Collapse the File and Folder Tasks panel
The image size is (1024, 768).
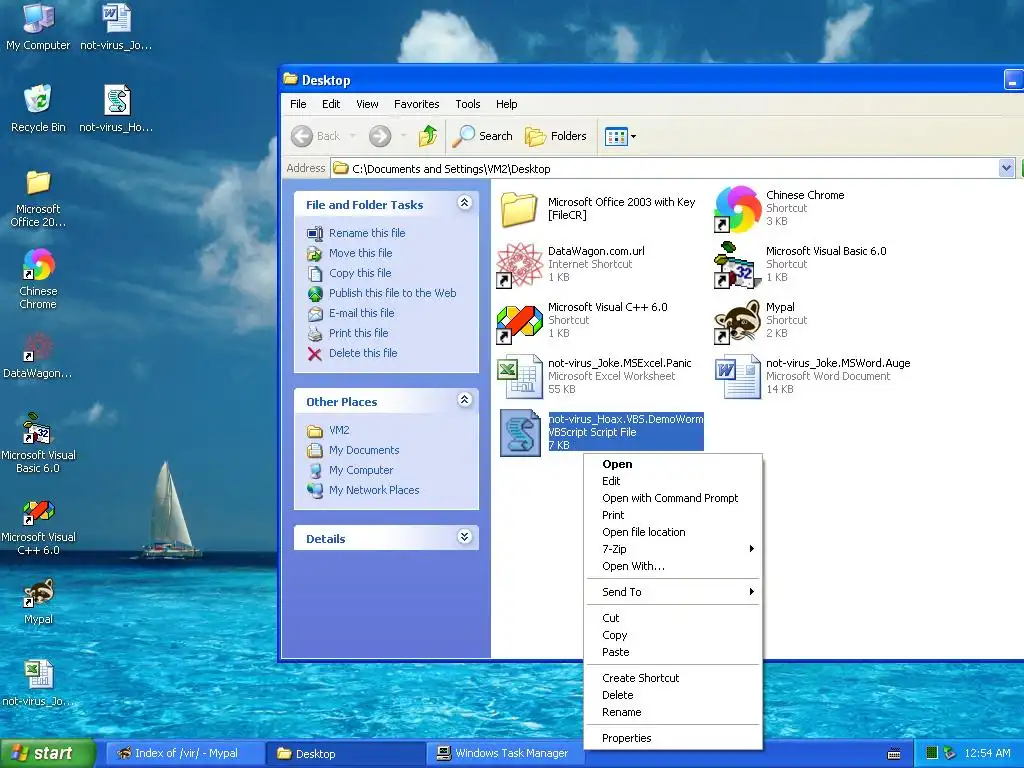point(464,203)
